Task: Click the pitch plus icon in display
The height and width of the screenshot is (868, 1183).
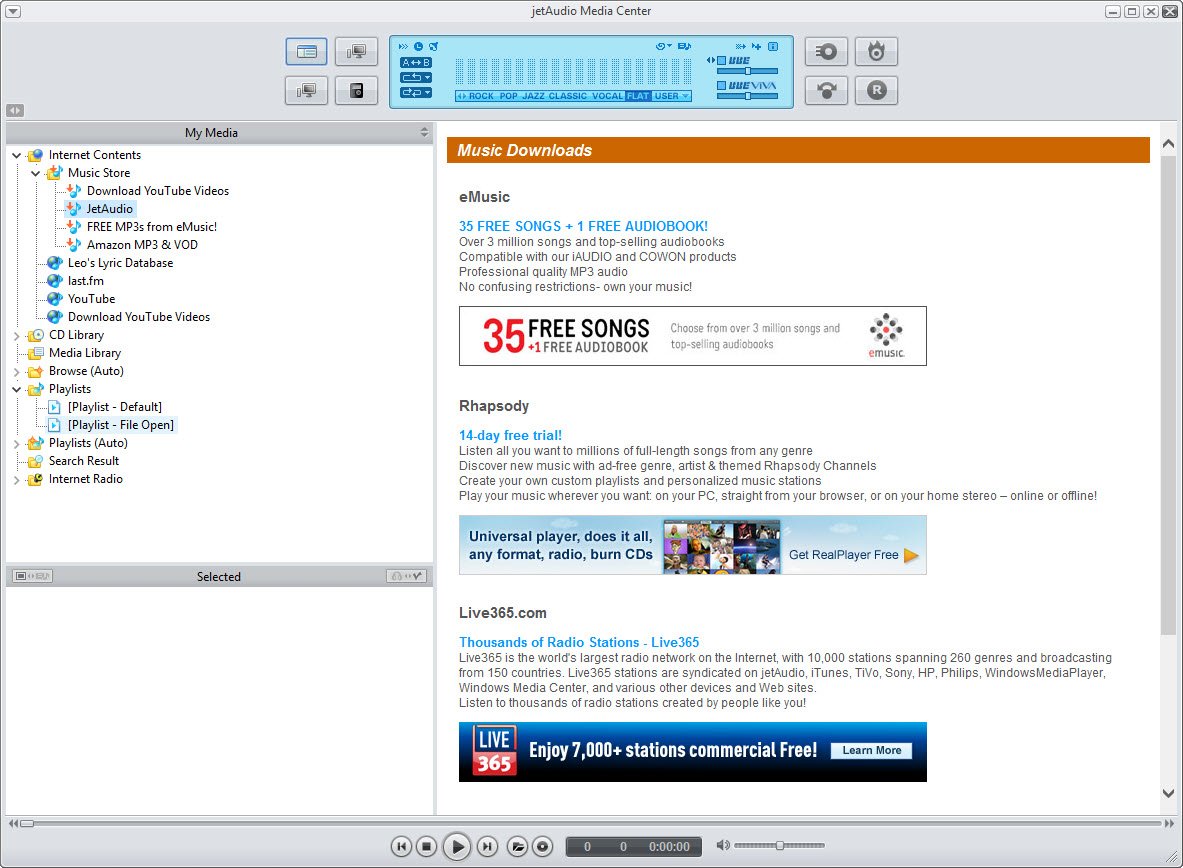Action: [757, 47]
